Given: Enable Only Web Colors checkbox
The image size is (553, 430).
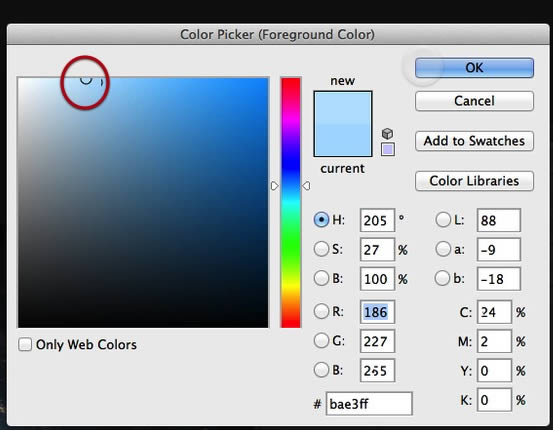Looking at the screenshot, I should tap(25, 344).
